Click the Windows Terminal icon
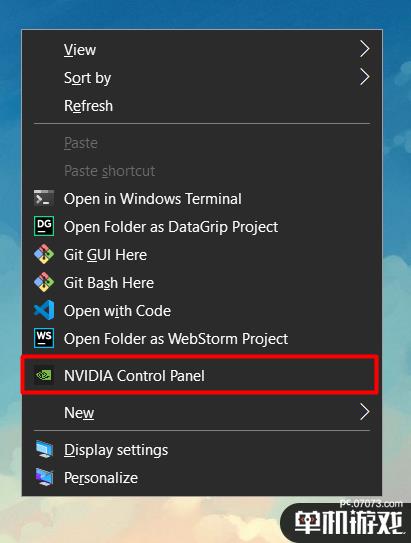411x543 pixels. 44,198
